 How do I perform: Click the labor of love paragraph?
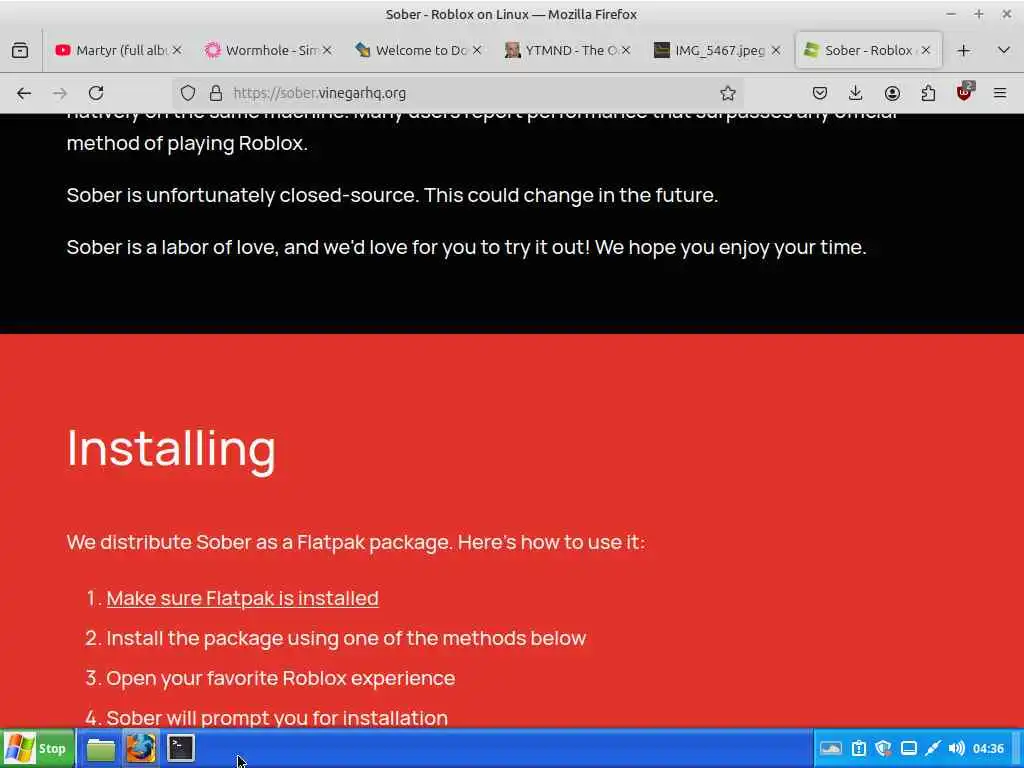pyautogui.click(x=466, y=248)
